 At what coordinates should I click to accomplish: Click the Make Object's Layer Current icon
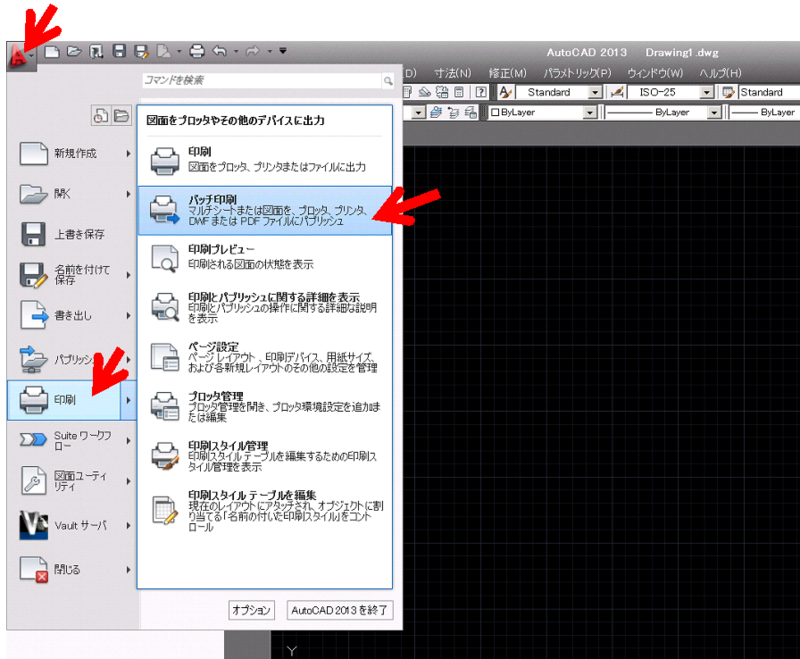click(x=436, y=112)
